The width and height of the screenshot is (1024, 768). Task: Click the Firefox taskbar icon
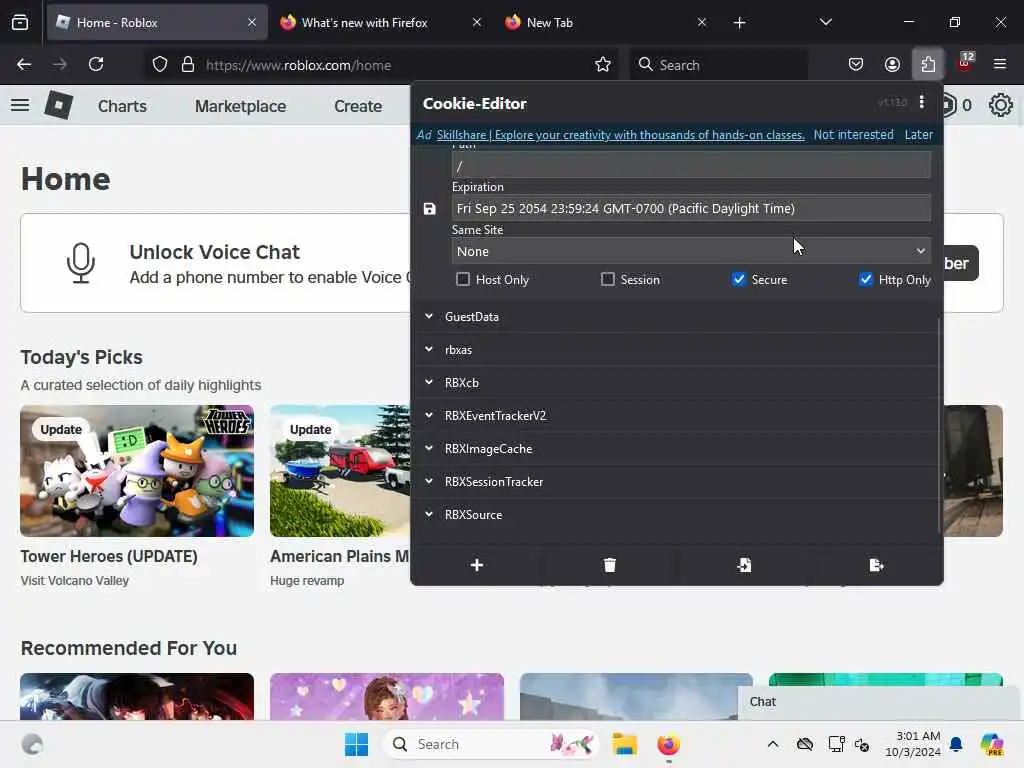668,744
